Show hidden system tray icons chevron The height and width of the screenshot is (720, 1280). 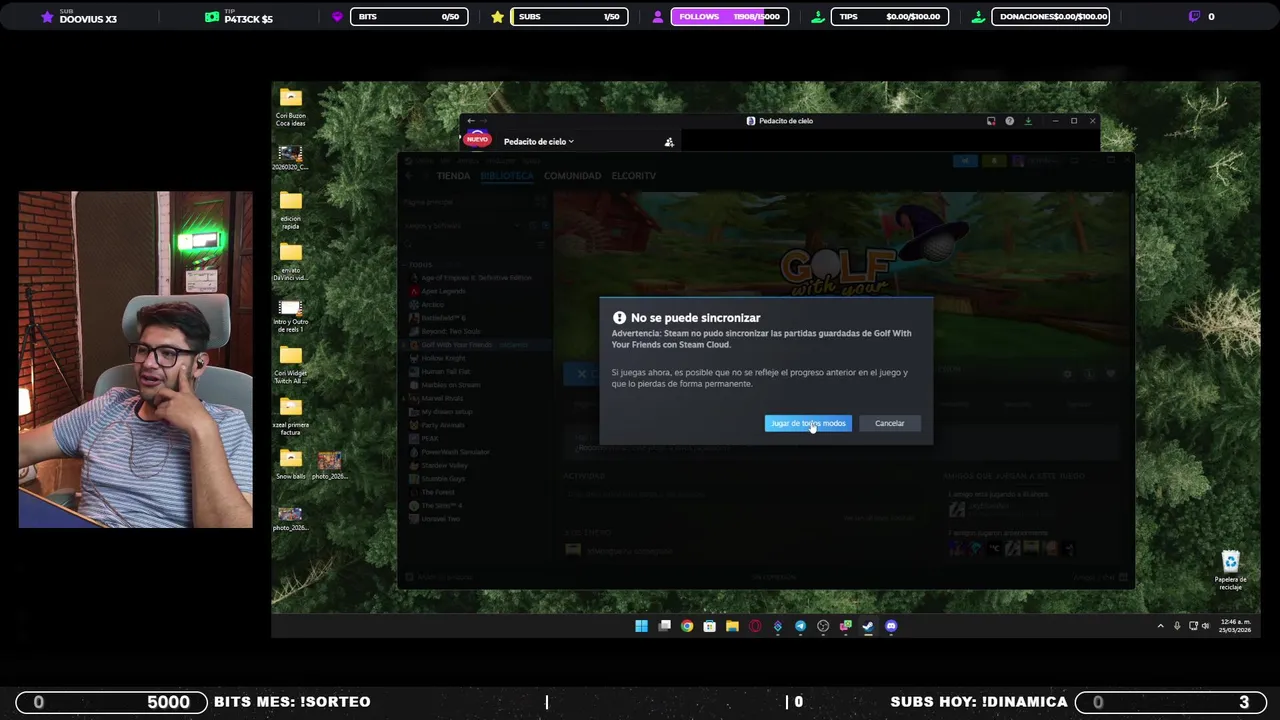[x=1160, y=626]
